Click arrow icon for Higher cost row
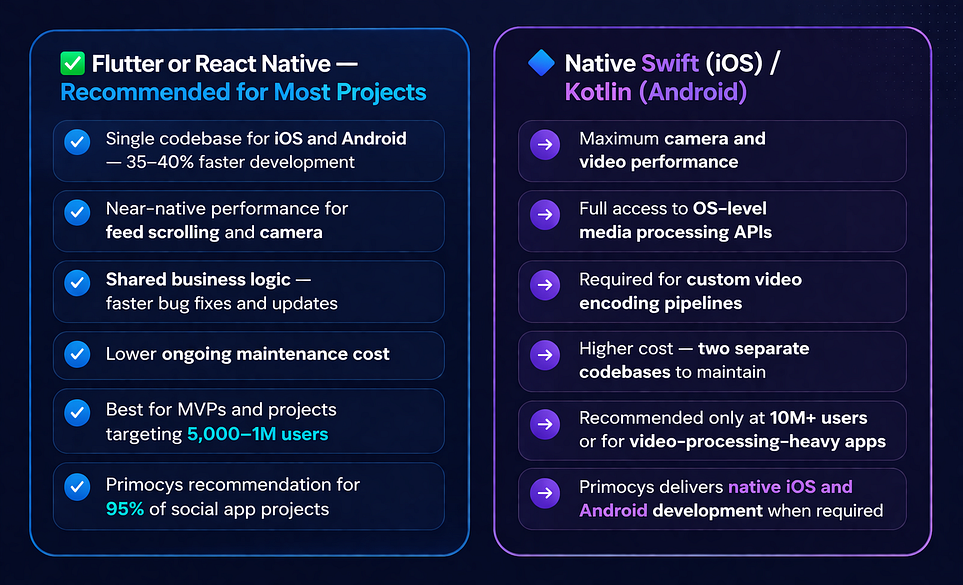963x585 pixels. pos(545,355)
